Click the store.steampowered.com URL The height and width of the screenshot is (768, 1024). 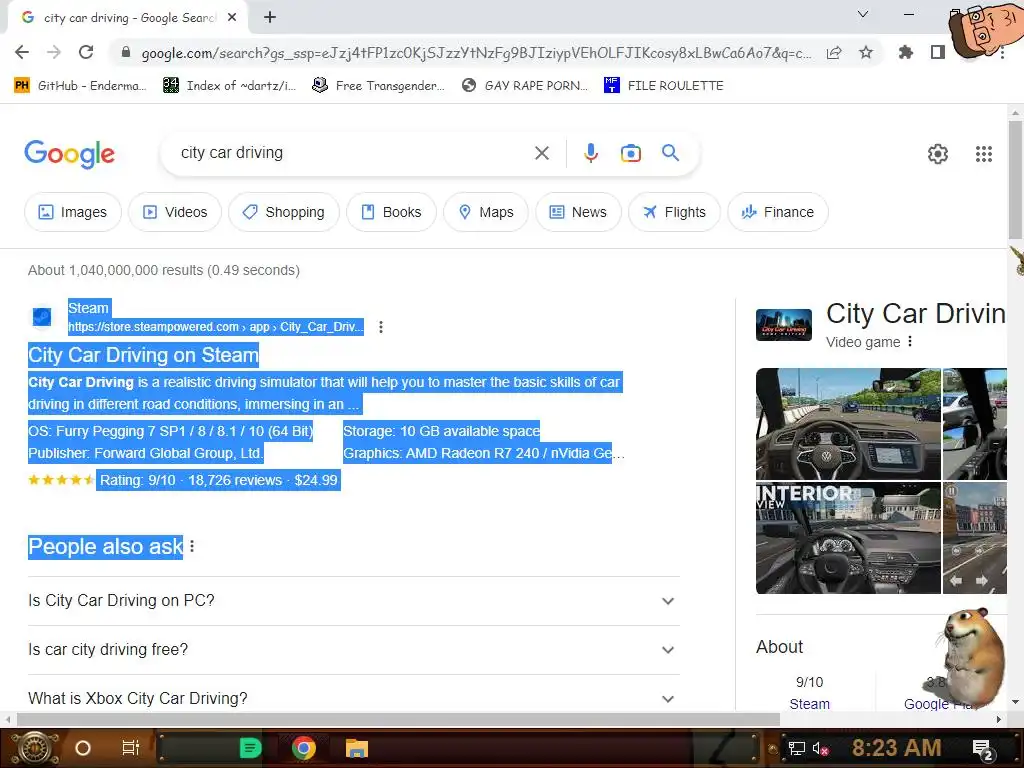coord(216,327)
